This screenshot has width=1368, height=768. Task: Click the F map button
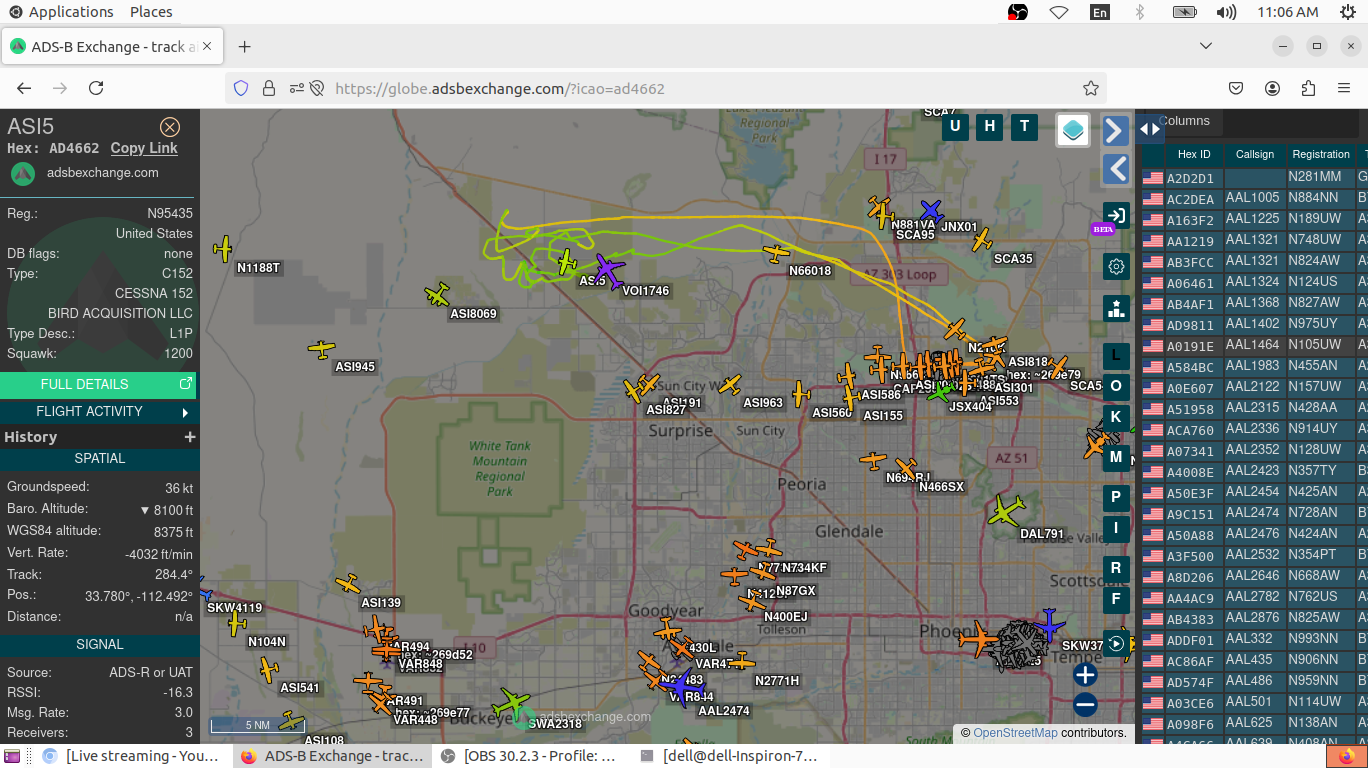point(1116,599)
